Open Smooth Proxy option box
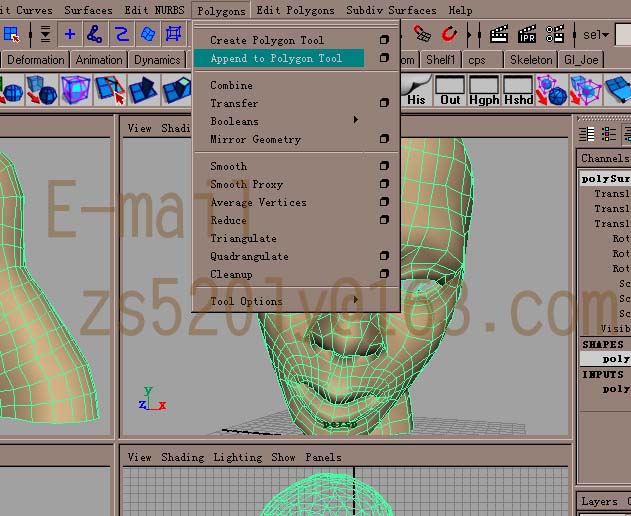The image size is (631, 516). (384, 184)
